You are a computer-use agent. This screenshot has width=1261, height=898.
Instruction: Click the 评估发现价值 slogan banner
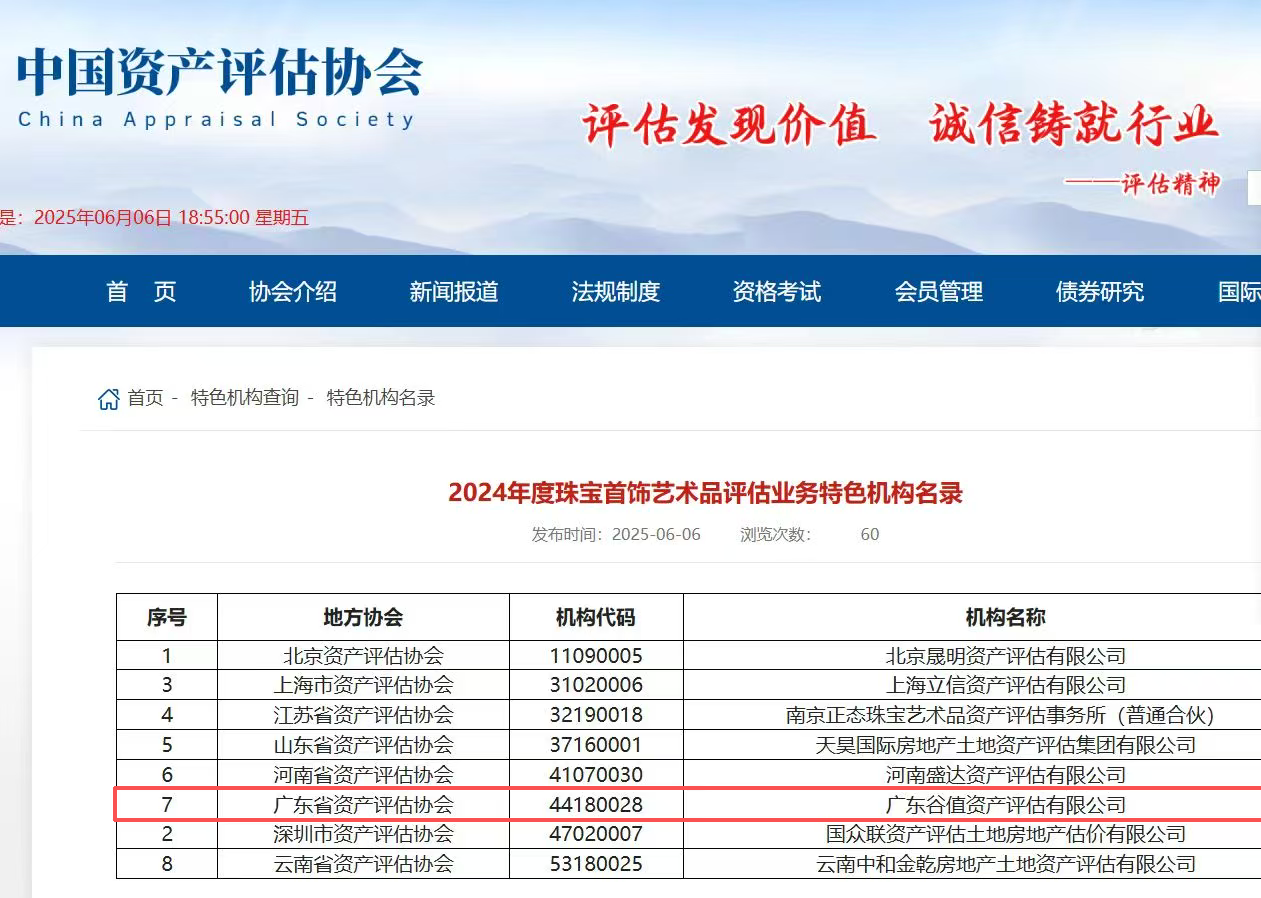pos(729,126)
